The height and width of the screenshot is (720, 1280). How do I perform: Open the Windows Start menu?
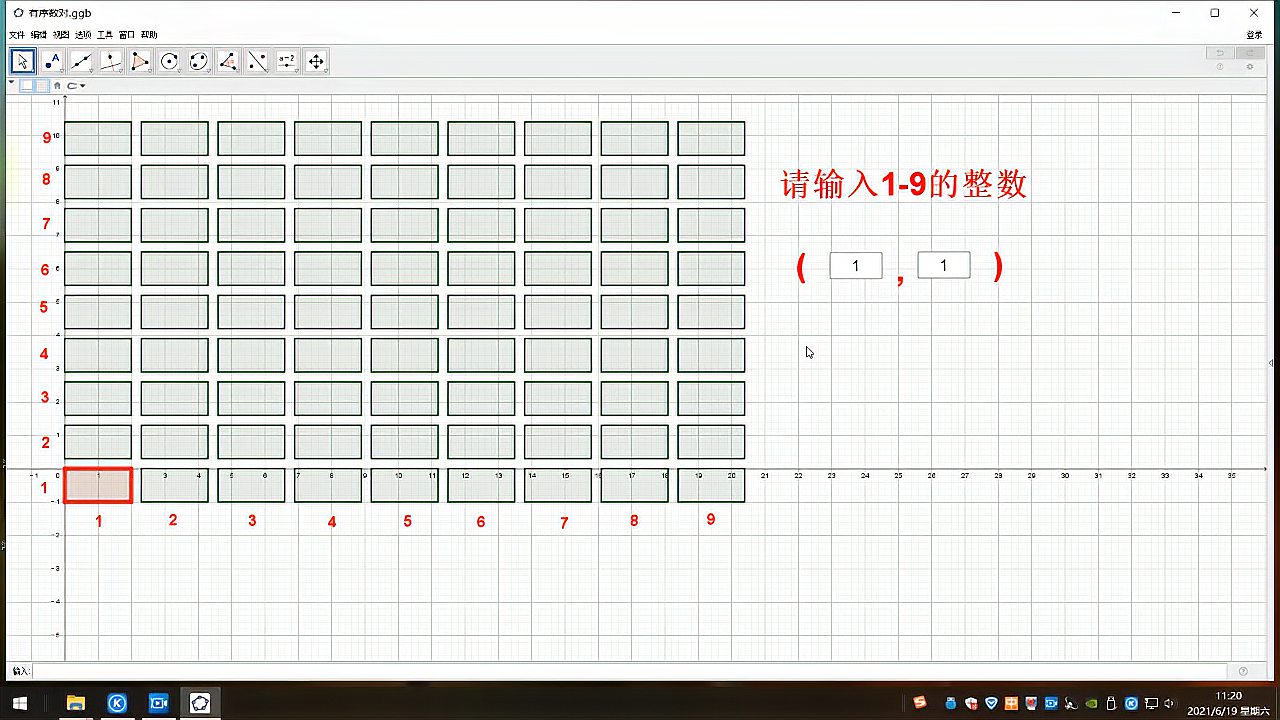pyautogui.click(x=19, y=703)
